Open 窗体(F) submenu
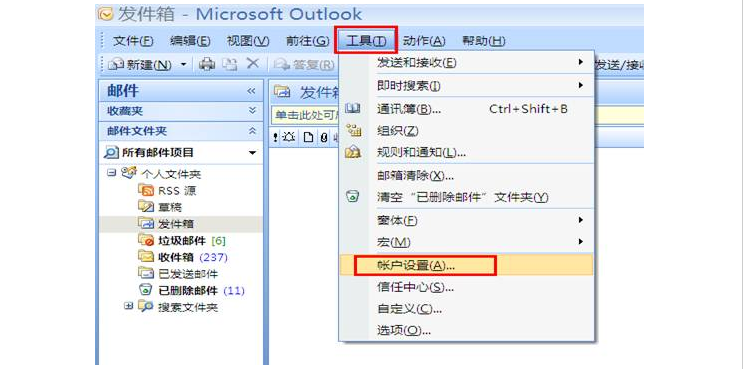The width and height of the screenshot is (744, 369). [x=466, y=220]
